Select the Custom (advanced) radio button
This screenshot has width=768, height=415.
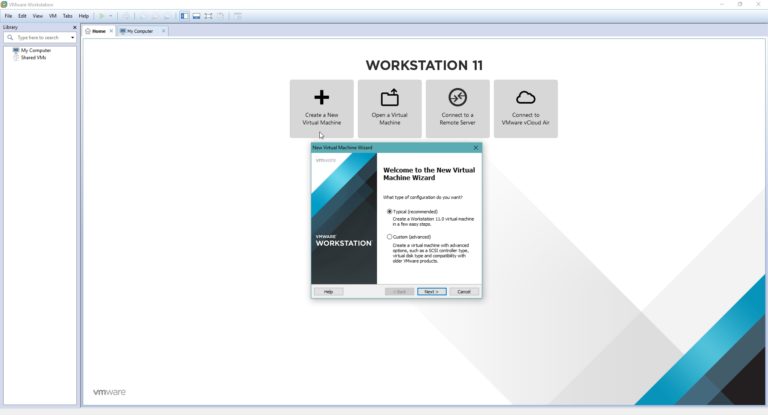coord(389,237)
